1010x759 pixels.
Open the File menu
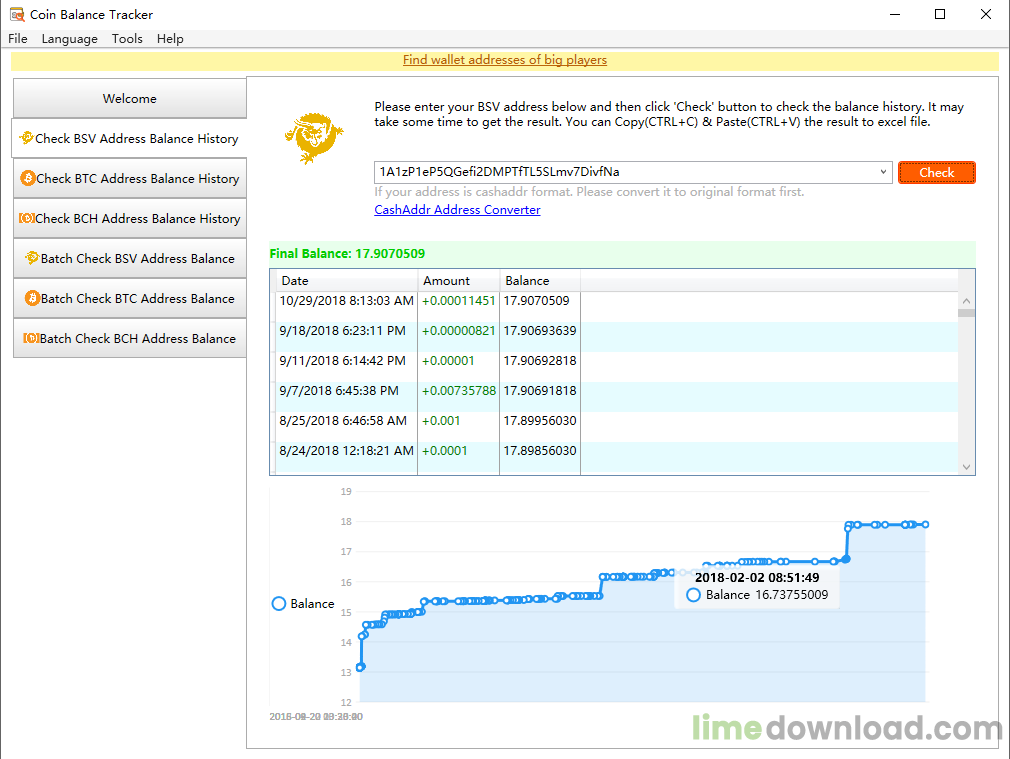[18, 39]
